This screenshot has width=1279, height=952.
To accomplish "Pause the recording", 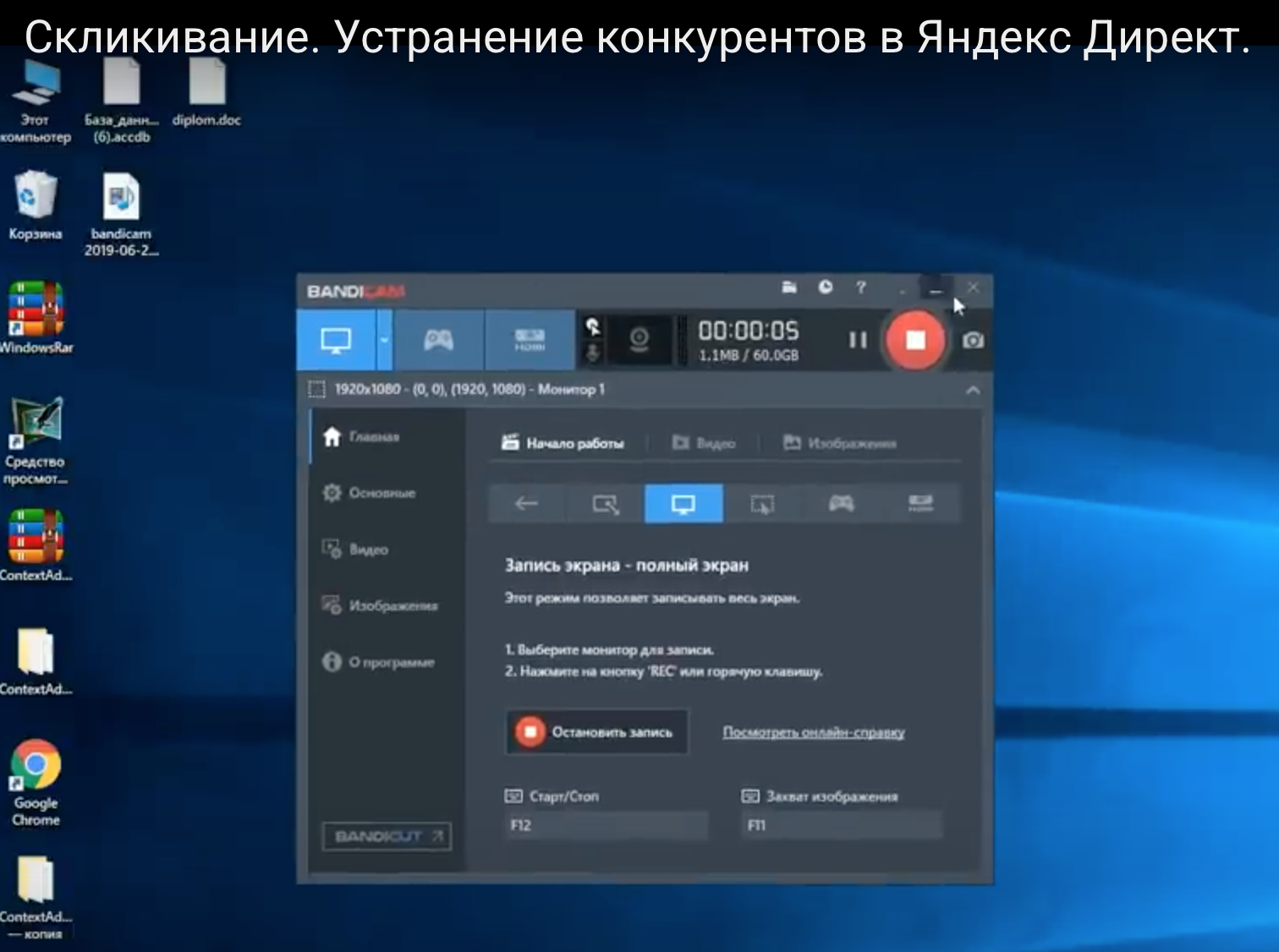I will [858, 340].
